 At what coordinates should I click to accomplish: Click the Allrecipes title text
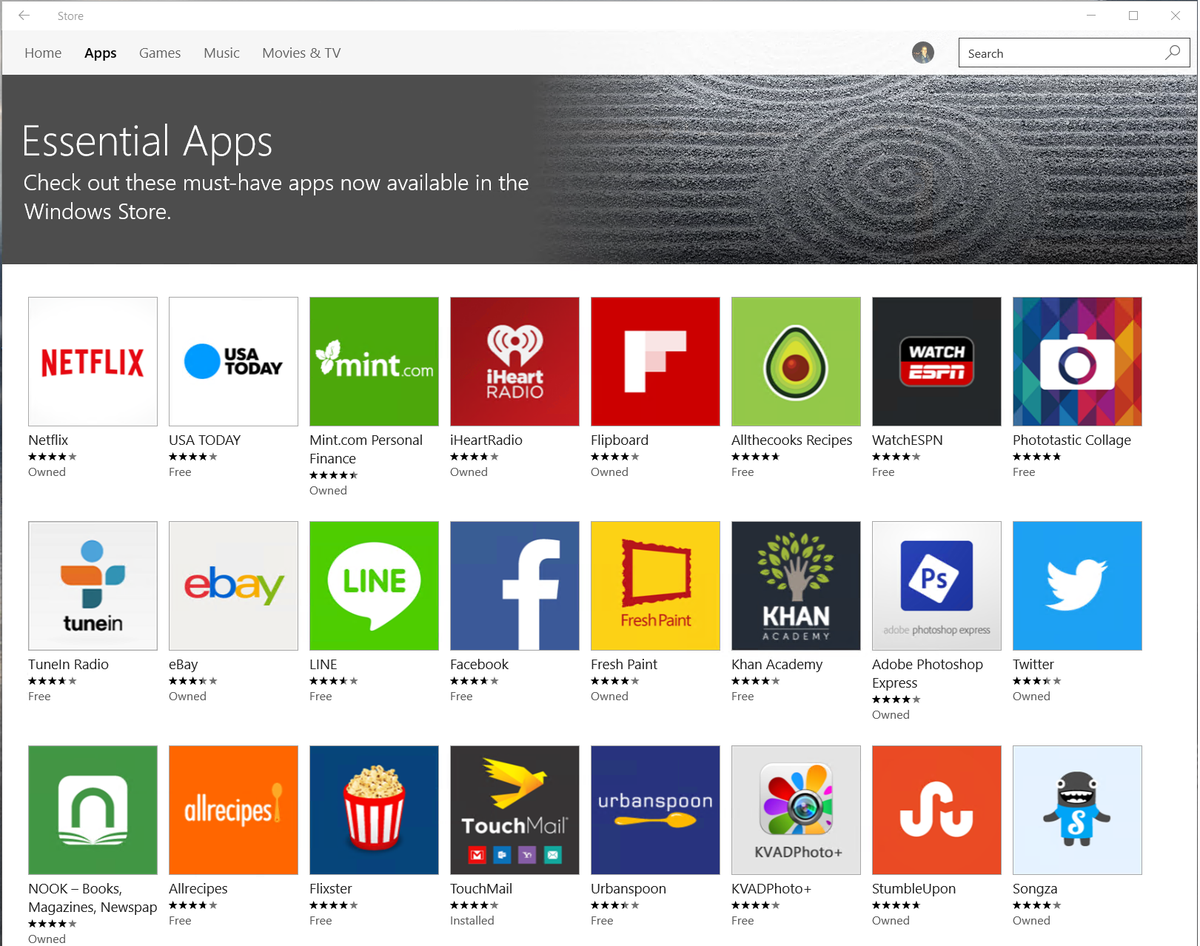(198, 889)
